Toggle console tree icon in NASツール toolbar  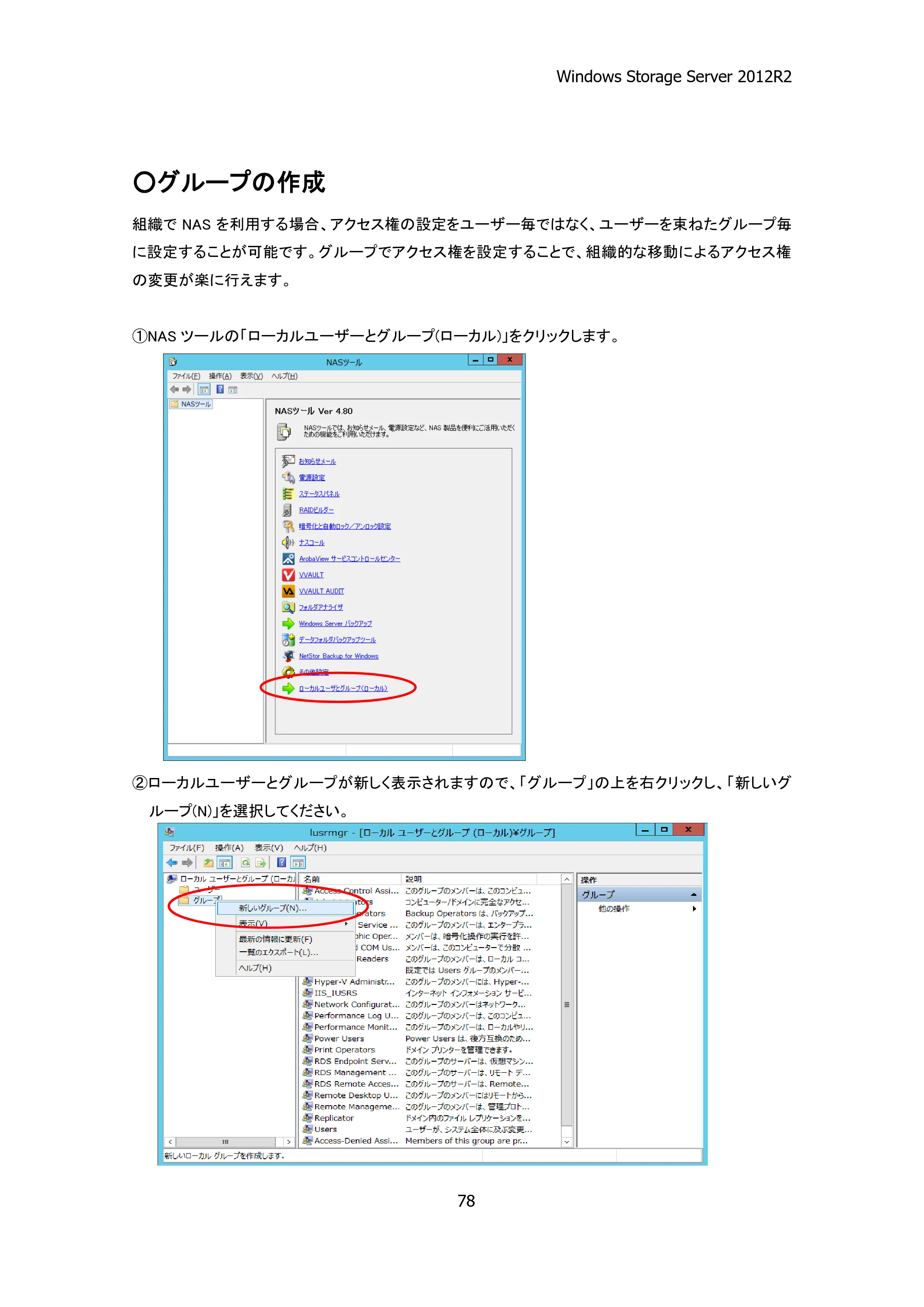[204, 389]
